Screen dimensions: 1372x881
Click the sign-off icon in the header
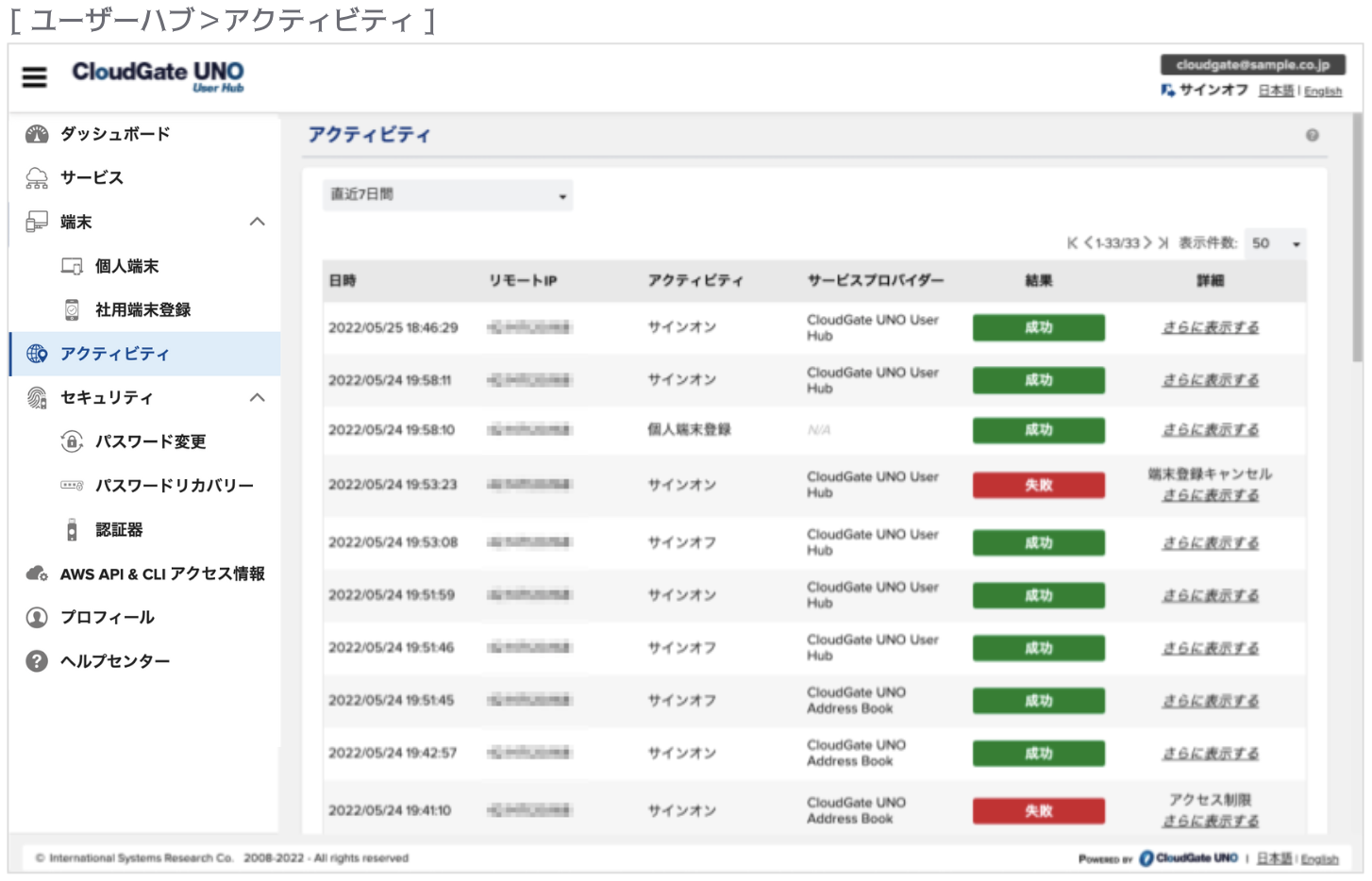(1168, 90)
